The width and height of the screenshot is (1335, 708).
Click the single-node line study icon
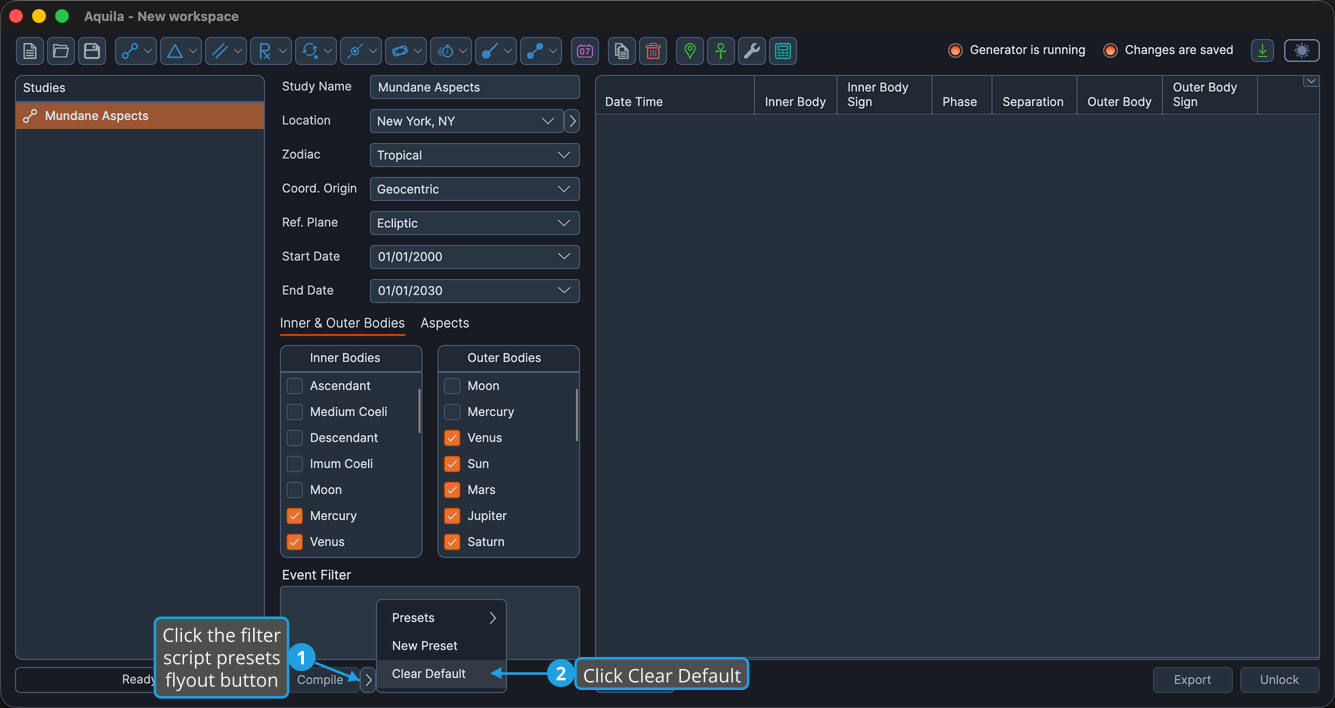pos(496,51)
